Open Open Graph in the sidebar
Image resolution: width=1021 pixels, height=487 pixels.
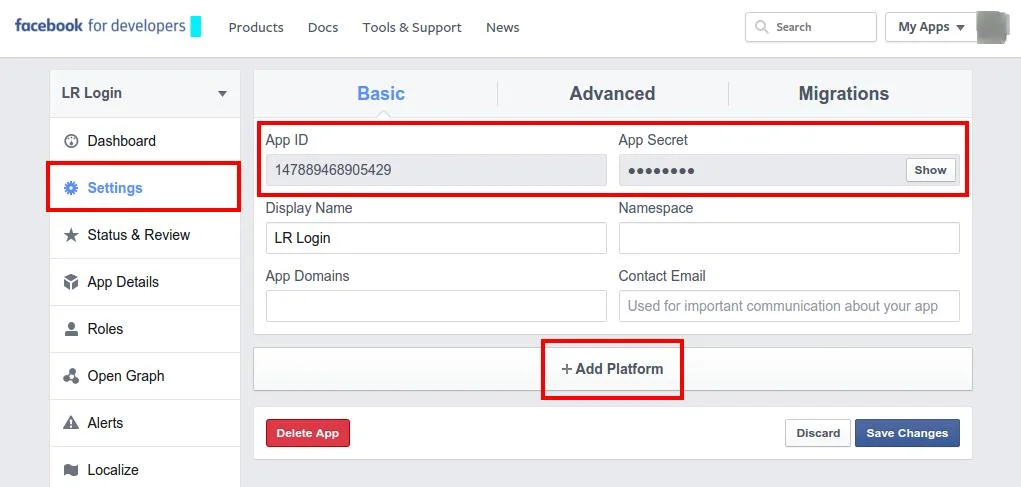(x=145, y=376)
